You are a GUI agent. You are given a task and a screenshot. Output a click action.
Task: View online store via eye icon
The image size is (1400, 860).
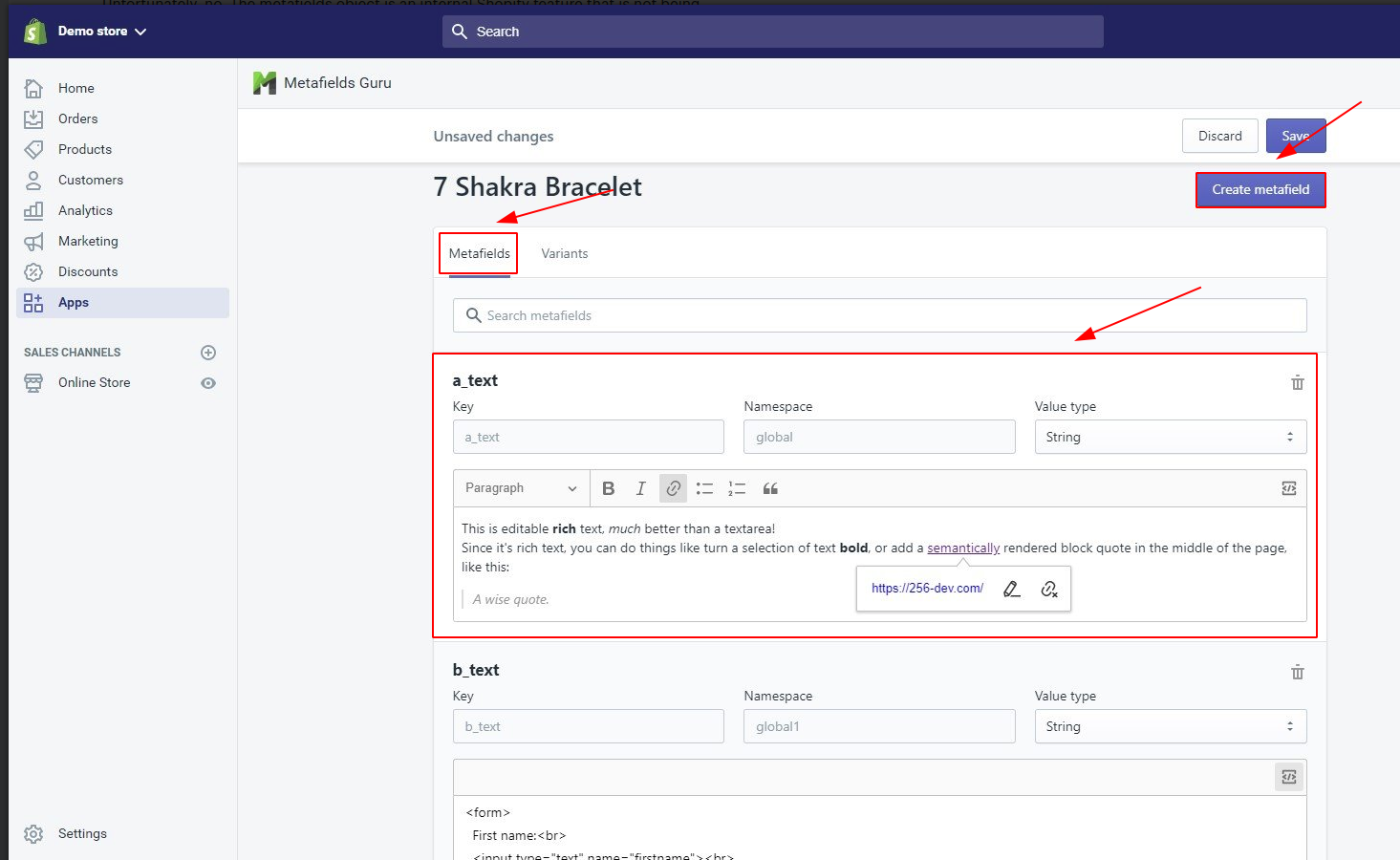208,383
